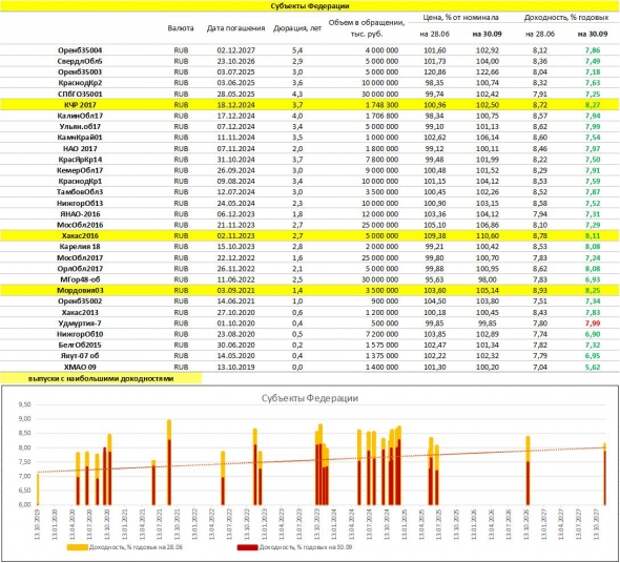Image resolution: width=620 pixels, height=563 pixels.
Task: Select the cell 'НАО 2017'
Action: coord(80,149)
